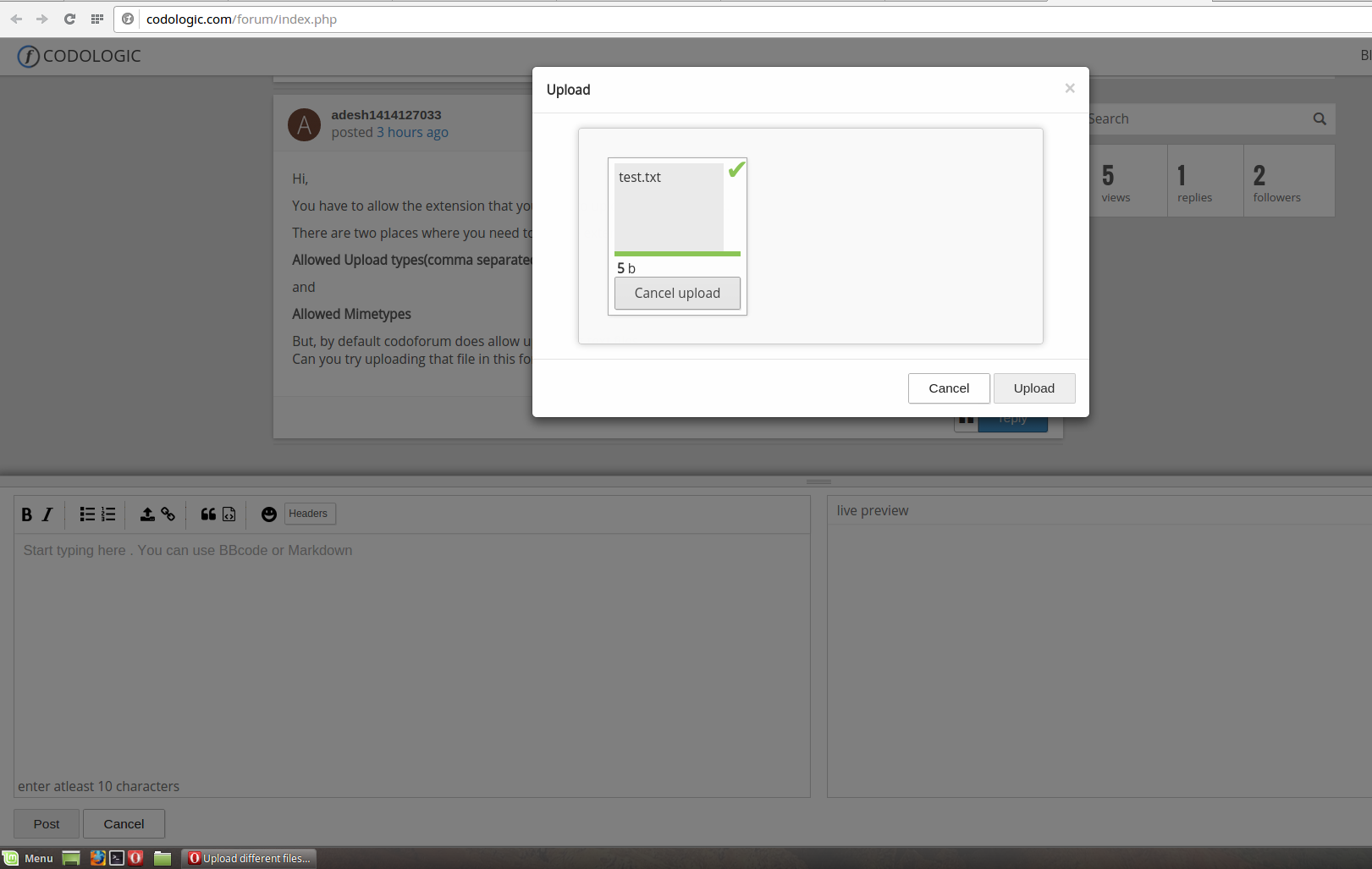Close the Upload dialog with X
The width and height of the screenshot is (1372, 869).
(x=1070, y=89)
